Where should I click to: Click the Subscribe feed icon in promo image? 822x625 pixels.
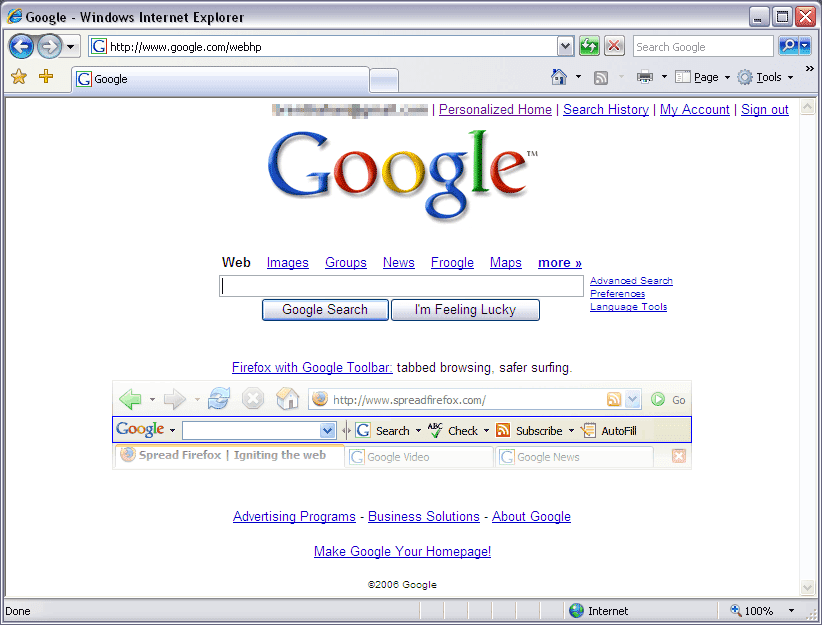503,430
